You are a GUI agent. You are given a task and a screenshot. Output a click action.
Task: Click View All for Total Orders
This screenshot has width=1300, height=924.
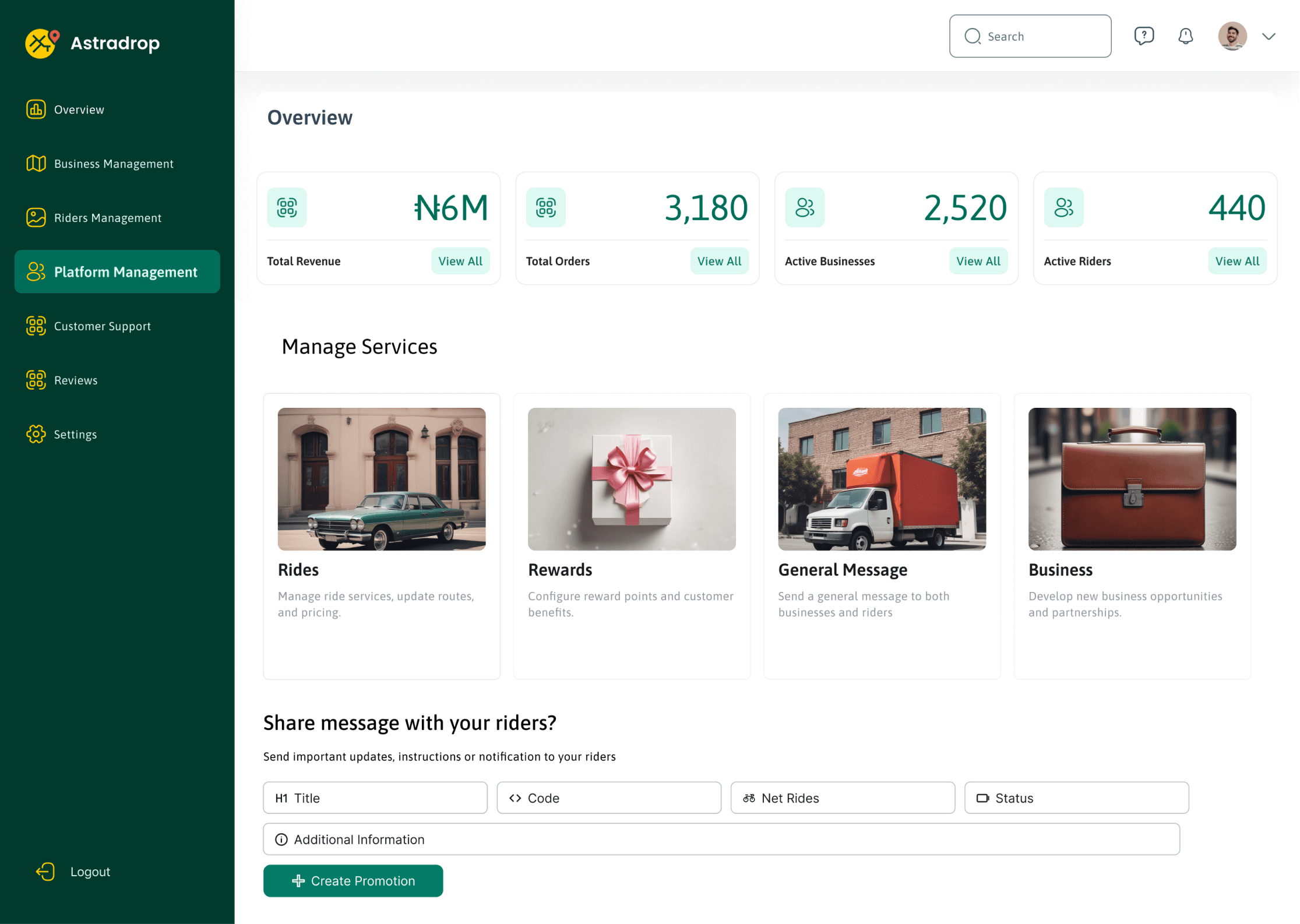719,261
